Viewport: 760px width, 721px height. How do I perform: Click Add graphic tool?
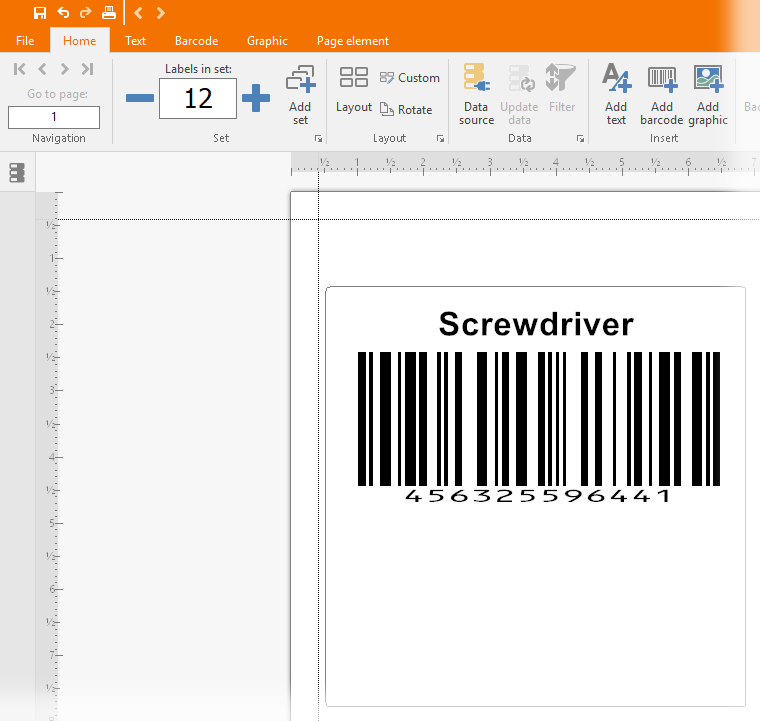click(x=708, y=95)
